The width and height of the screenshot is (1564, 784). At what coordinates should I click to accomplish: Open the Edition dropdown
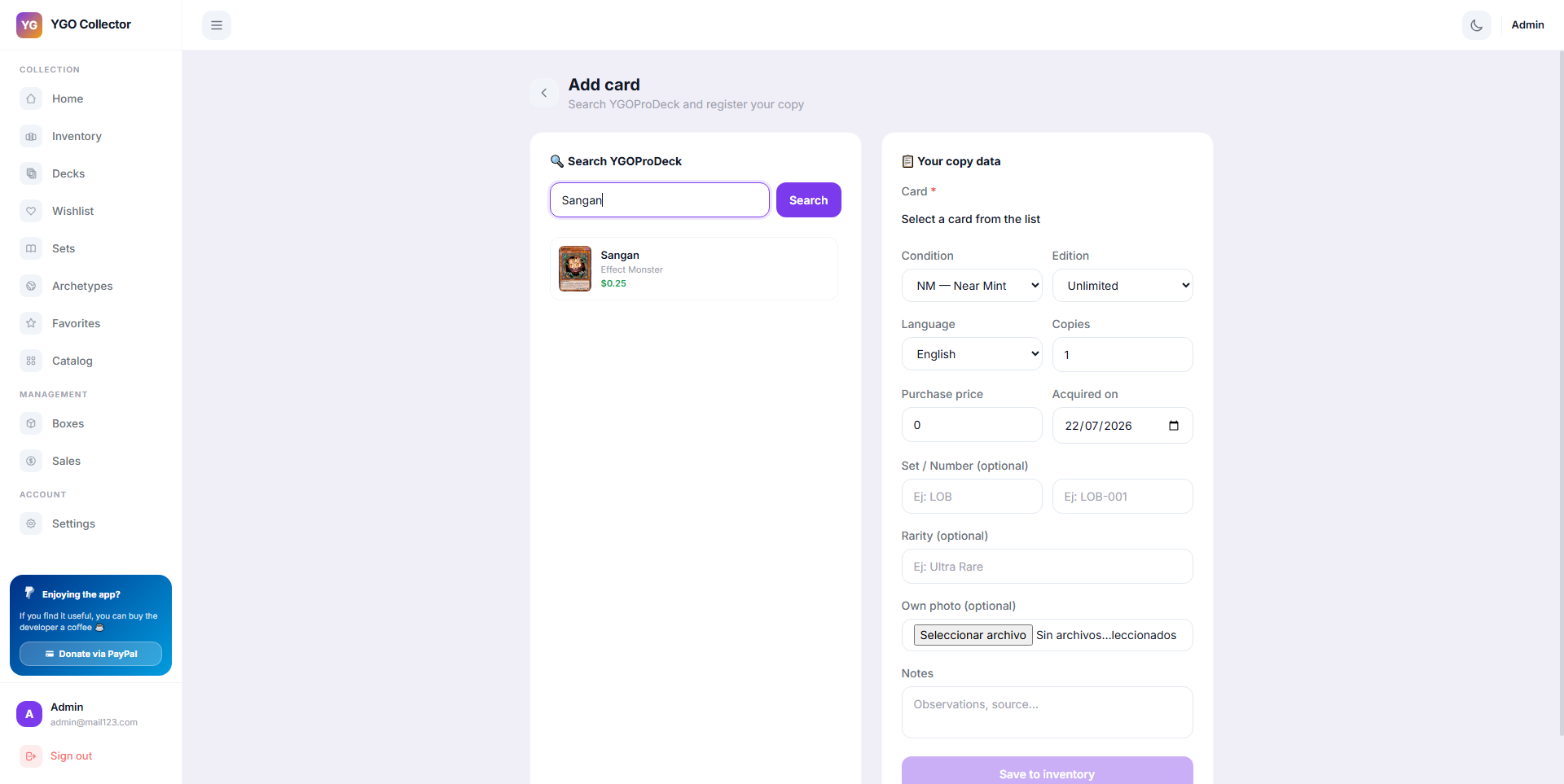coord(1122,286)
